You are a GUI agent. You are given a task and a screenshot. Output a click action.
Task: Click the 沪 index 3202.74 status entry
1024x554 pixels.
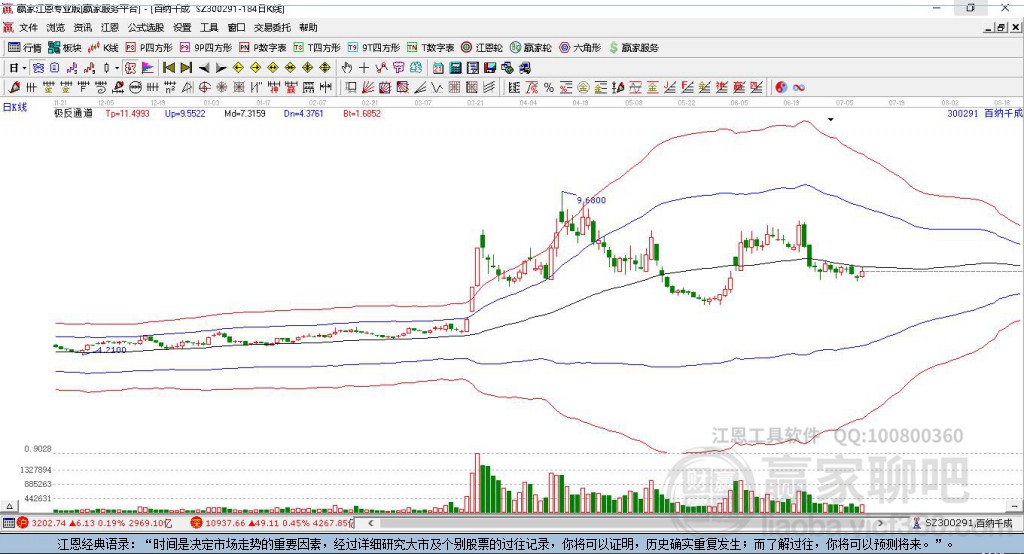[x=95, y=523]
